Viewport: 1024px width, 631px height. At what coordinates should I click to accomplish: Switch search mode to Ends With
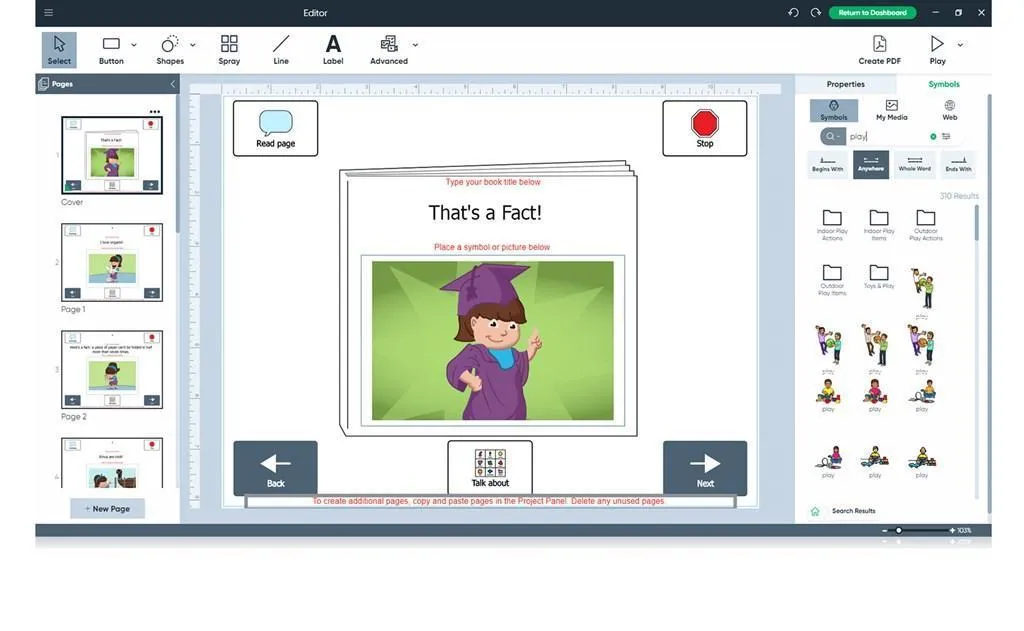(958, 164)
